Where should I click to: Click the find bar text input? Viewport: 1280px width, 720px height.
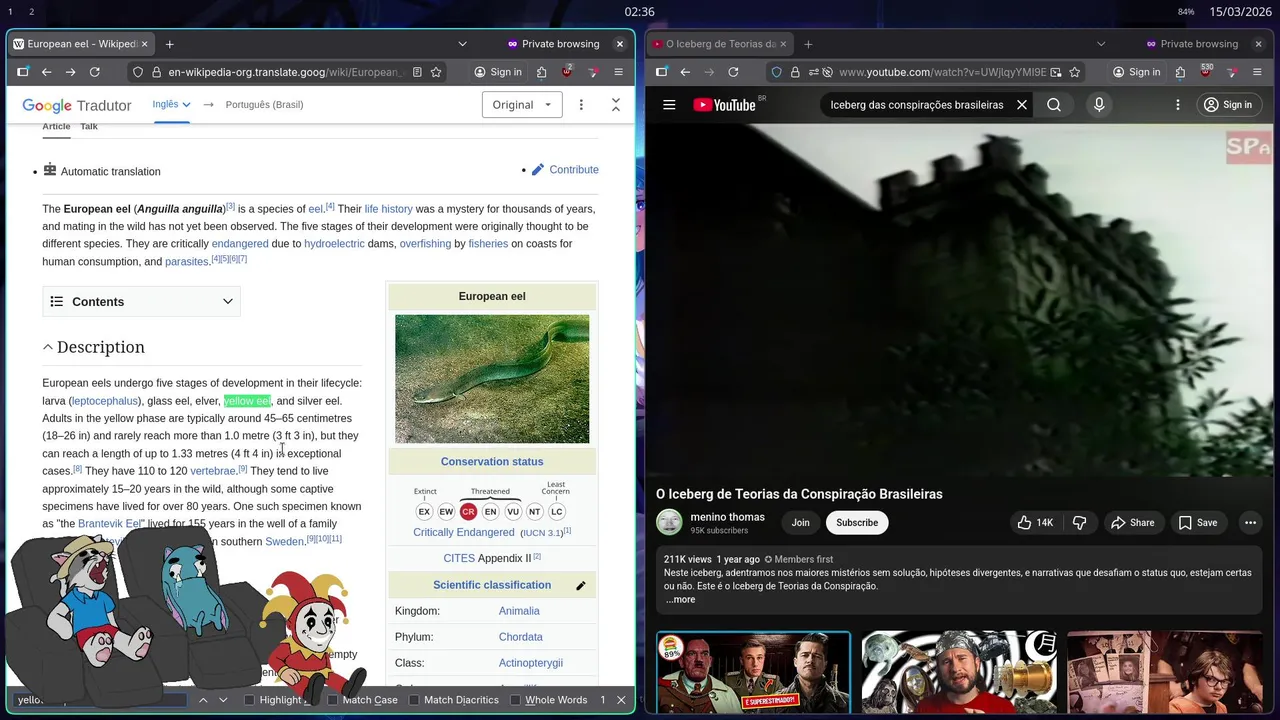(x=100, y=700)
